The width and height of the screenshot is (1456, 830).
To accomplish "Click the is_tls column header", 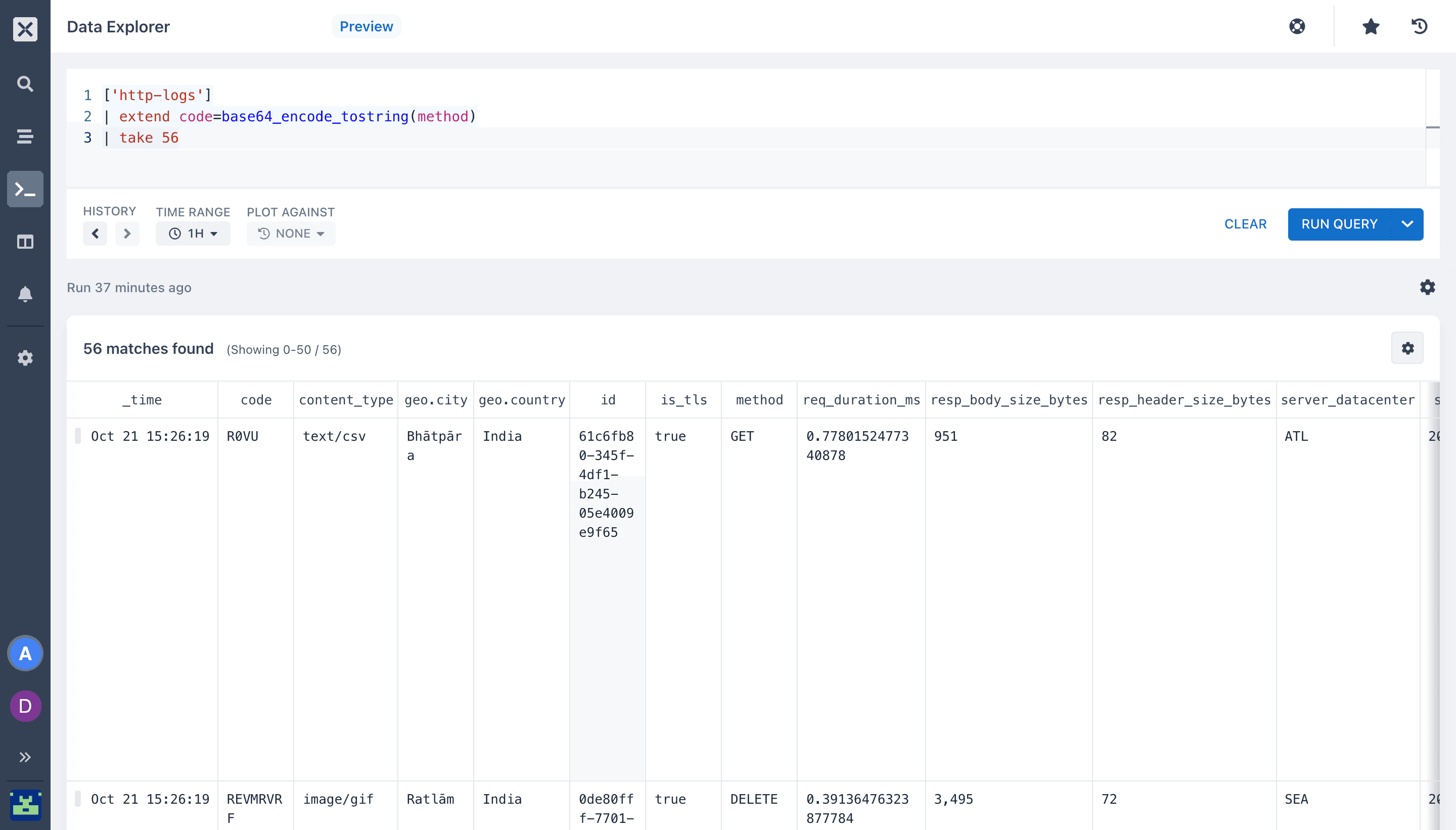I will pyautogui.click(x=684, y=400).
